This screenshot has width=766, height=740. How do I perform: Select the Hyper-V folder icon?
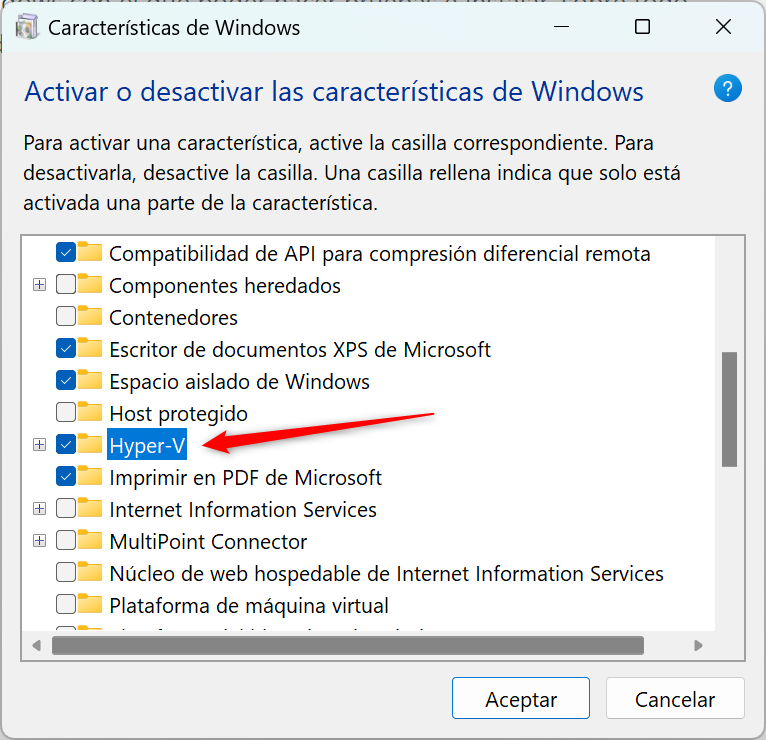[x=90, y=444]
